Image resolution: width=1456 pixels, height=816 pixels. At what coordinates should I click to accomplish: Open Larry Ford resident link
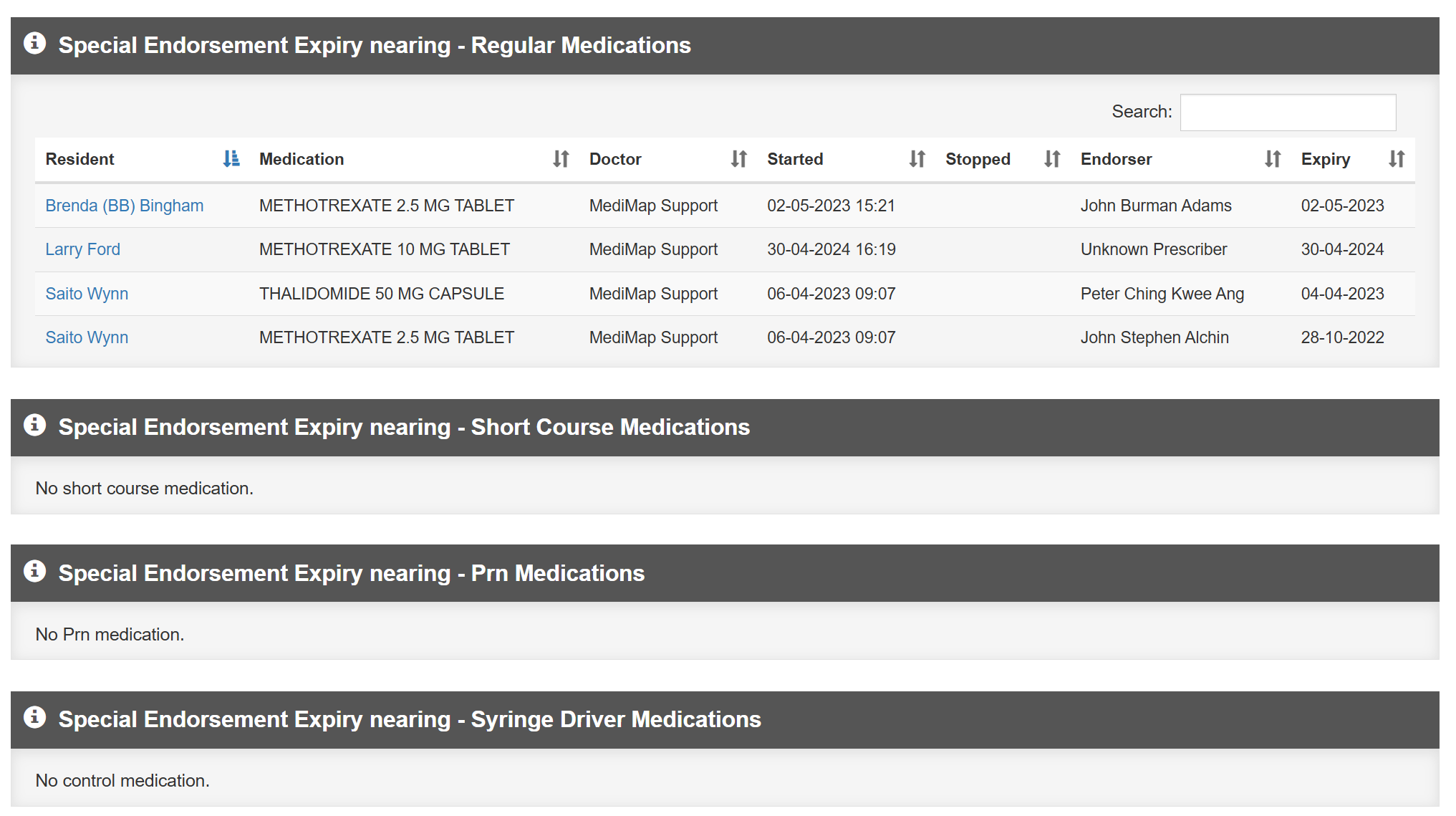(x=82, y=250)
